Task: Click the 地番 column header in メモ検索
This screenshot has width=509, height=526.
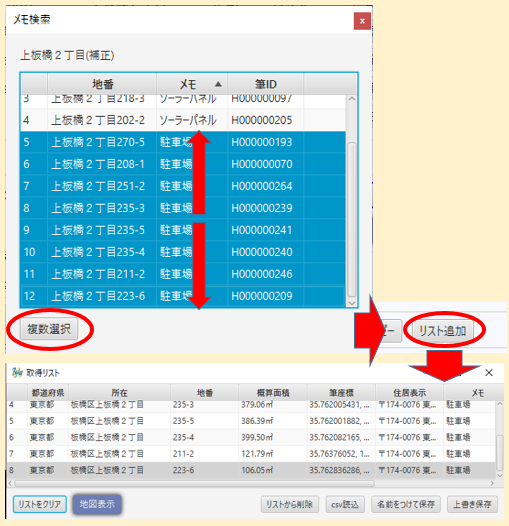Action: coord(102,84)
